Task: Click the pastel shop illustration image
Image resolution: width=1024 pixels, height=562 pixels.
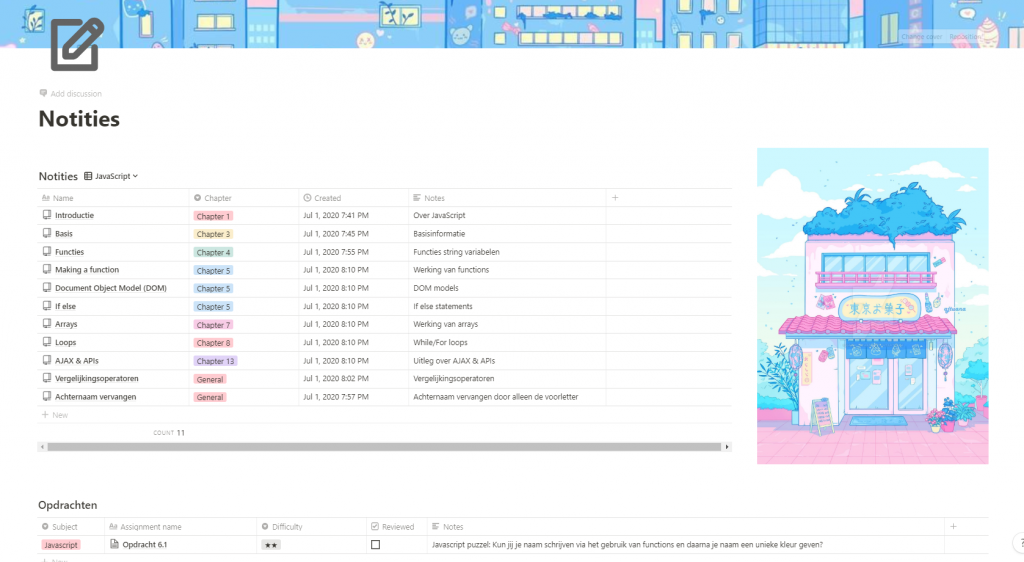Action: pos(872,306)
